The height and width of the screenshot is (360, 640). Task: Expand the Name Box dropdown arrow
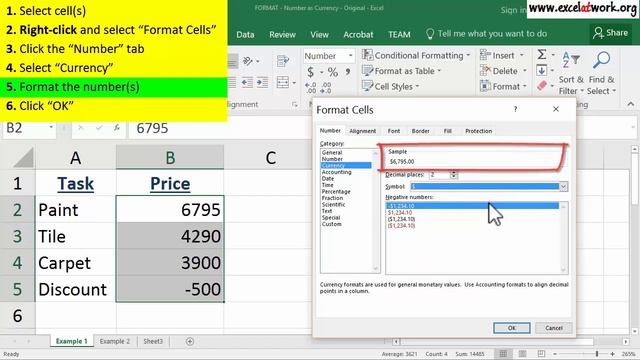pos(51,127)
